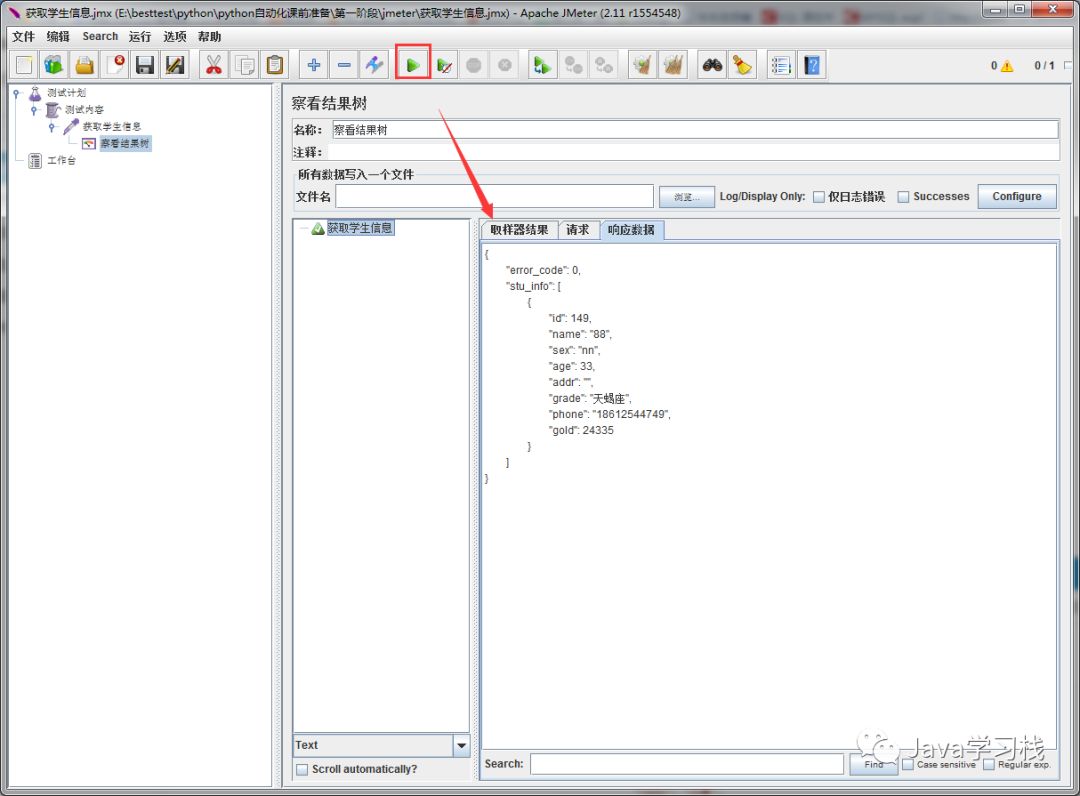This screenshot has width=1080, height=796.
Task: Click the Shutdown test icon
Action: [x=505, y=65]
